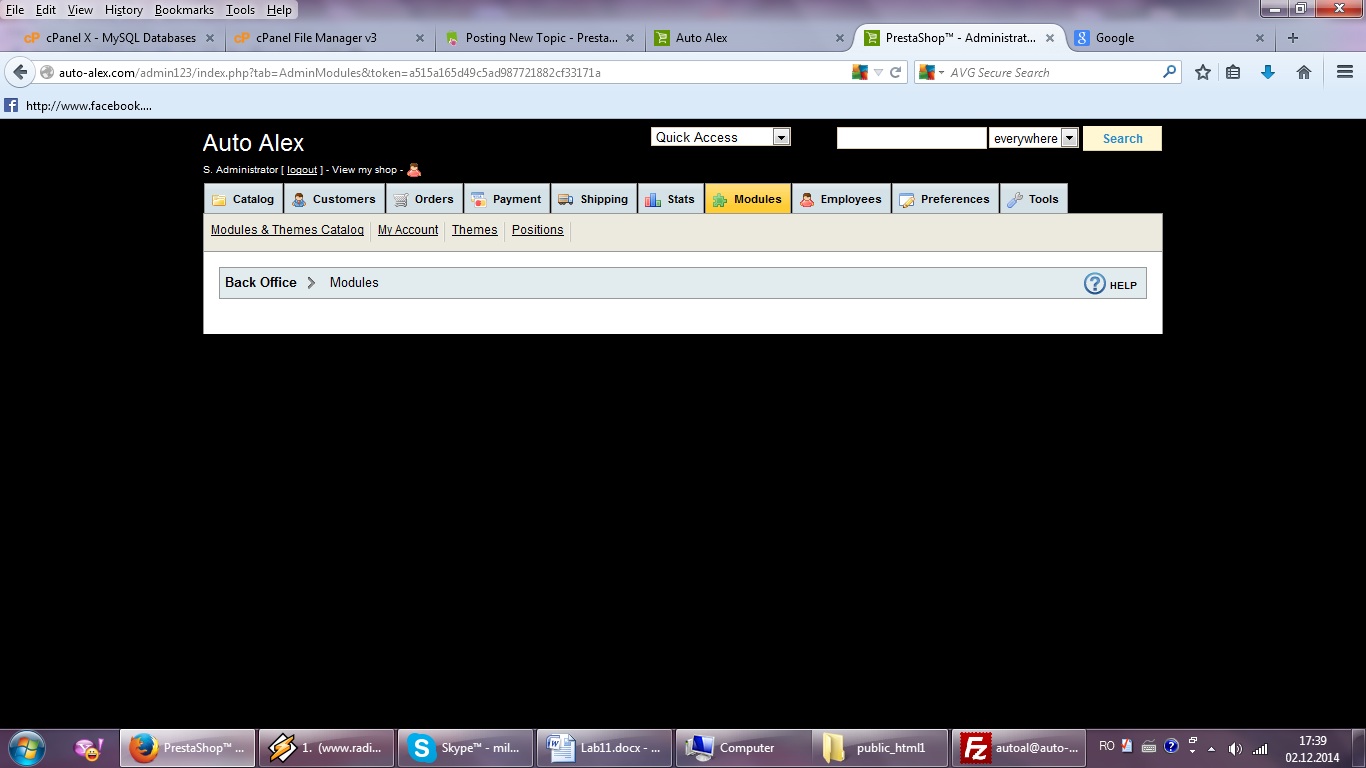Open the File menu
The image size is (1366, 768).
click(15, 10)
